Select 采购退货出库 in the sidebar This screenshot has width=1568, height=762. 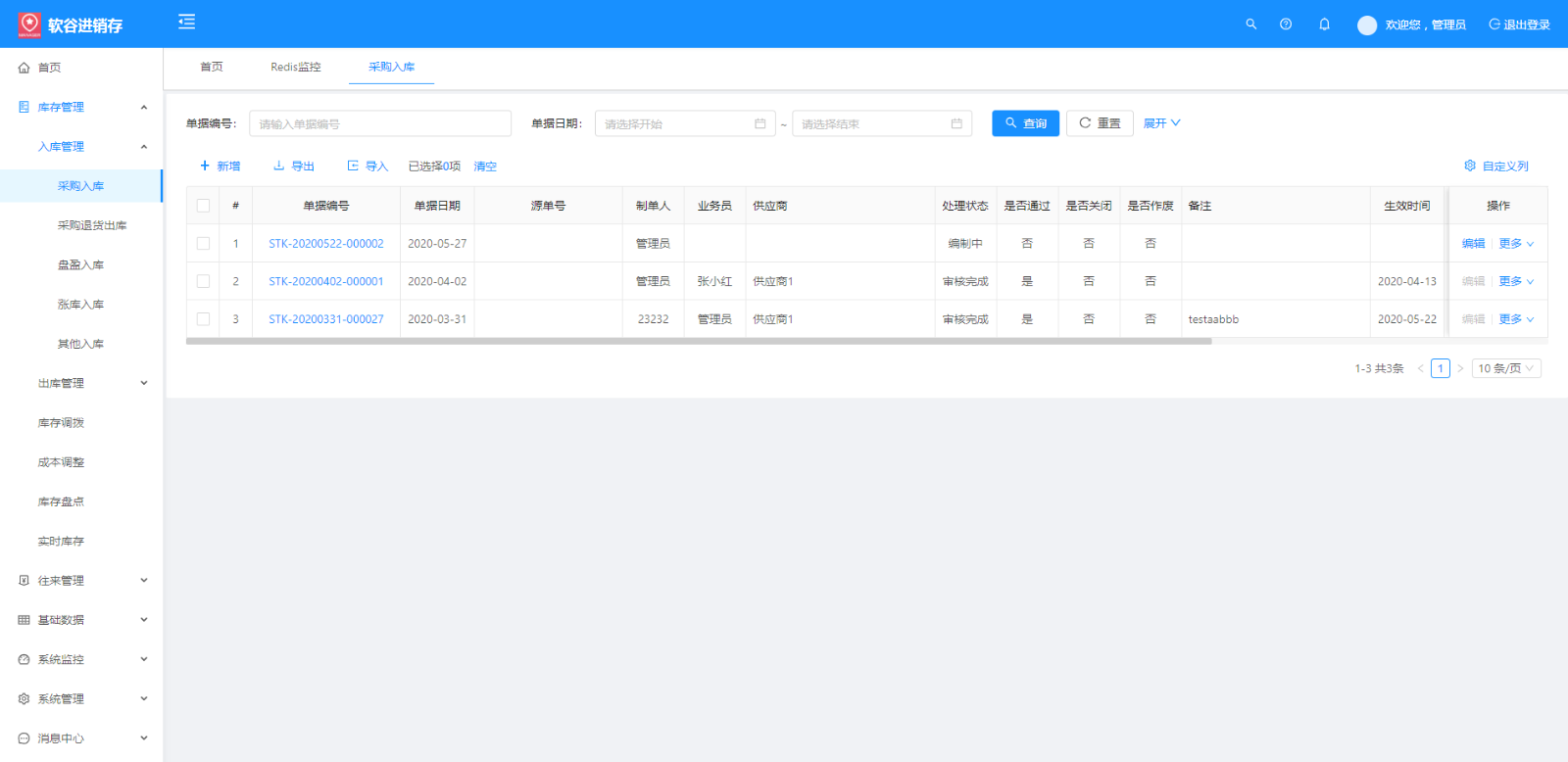pyautogui.click(x=92, y=225)
